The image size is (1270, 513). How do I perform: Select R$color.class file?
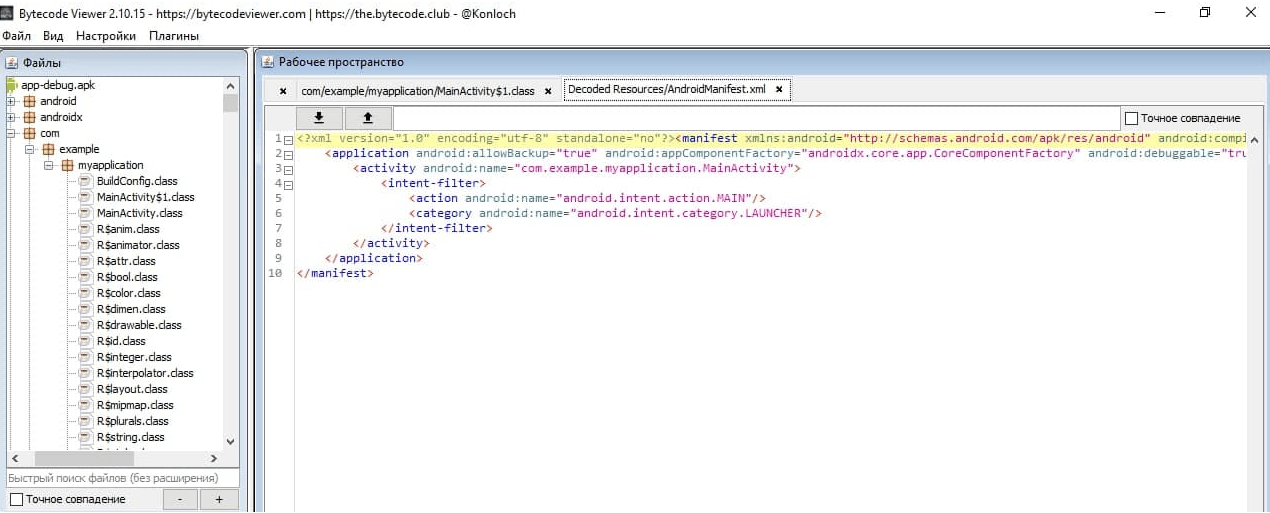(128, 293)
